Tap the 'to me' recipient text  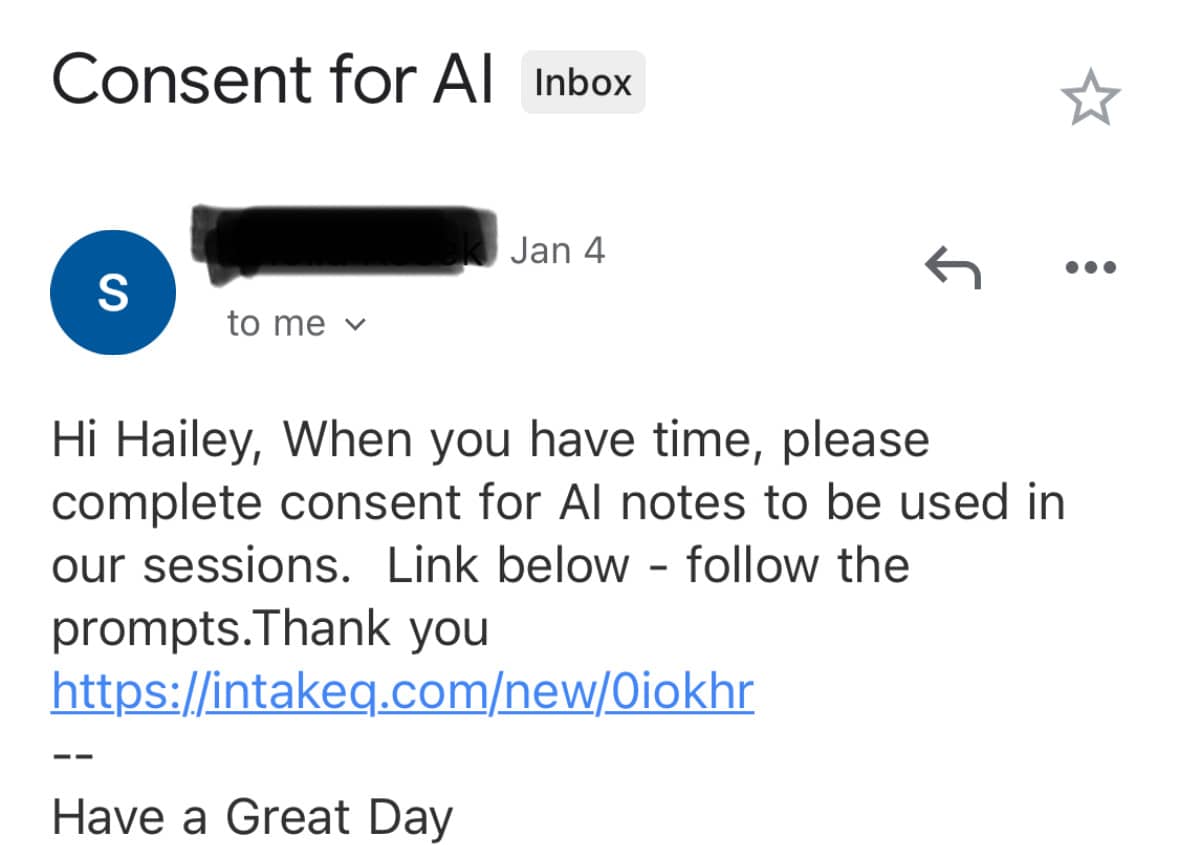point(276,324)
